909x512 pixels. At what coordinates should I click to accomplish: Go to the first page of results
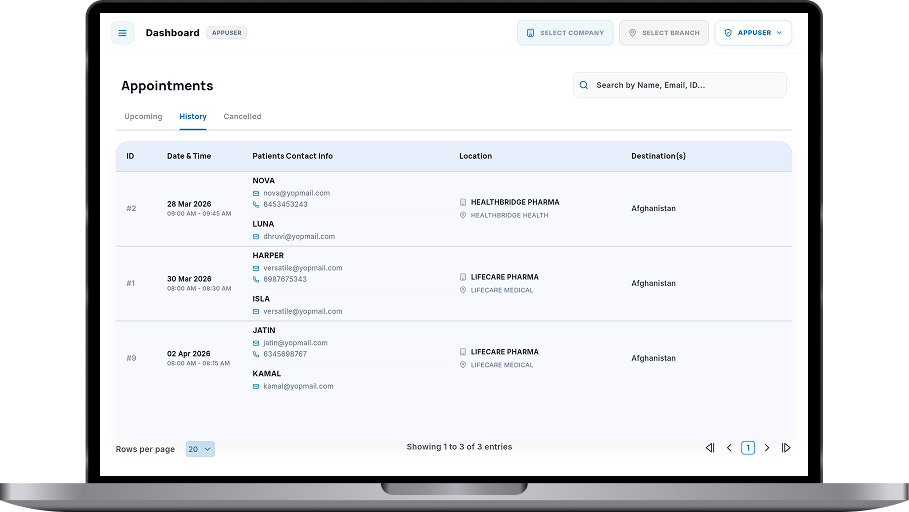[x=710, y=448]
